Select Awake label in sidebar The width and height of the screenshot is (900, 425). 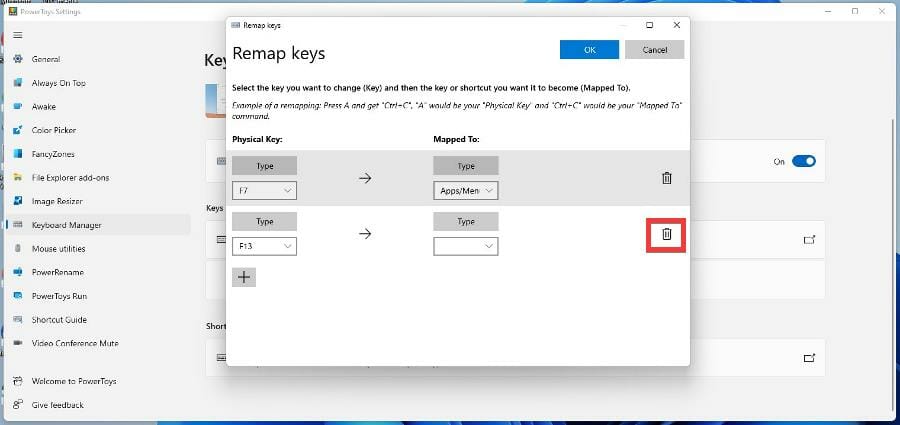(44, 106)
